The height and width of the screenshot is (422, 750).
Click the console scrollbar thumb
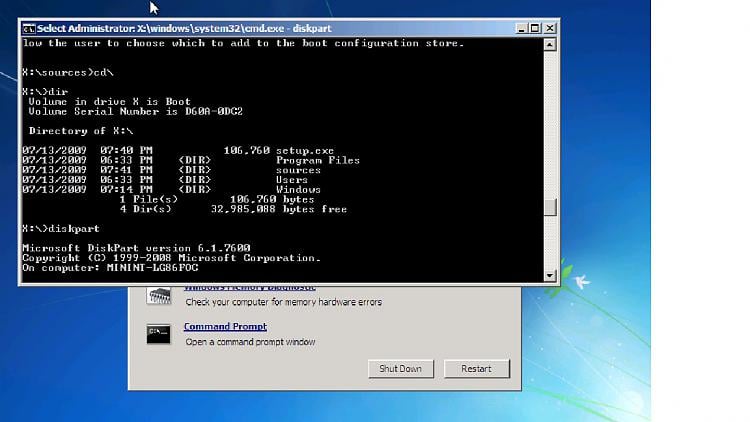click(550, 208)
